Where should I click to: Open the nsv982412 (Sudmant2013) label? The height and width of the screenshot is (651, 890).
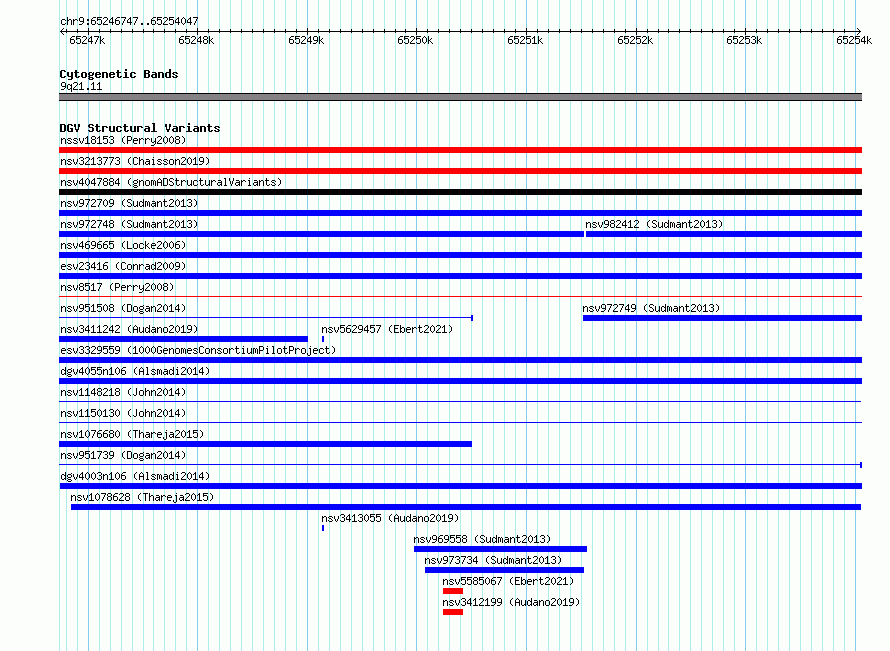pos(654,224)
